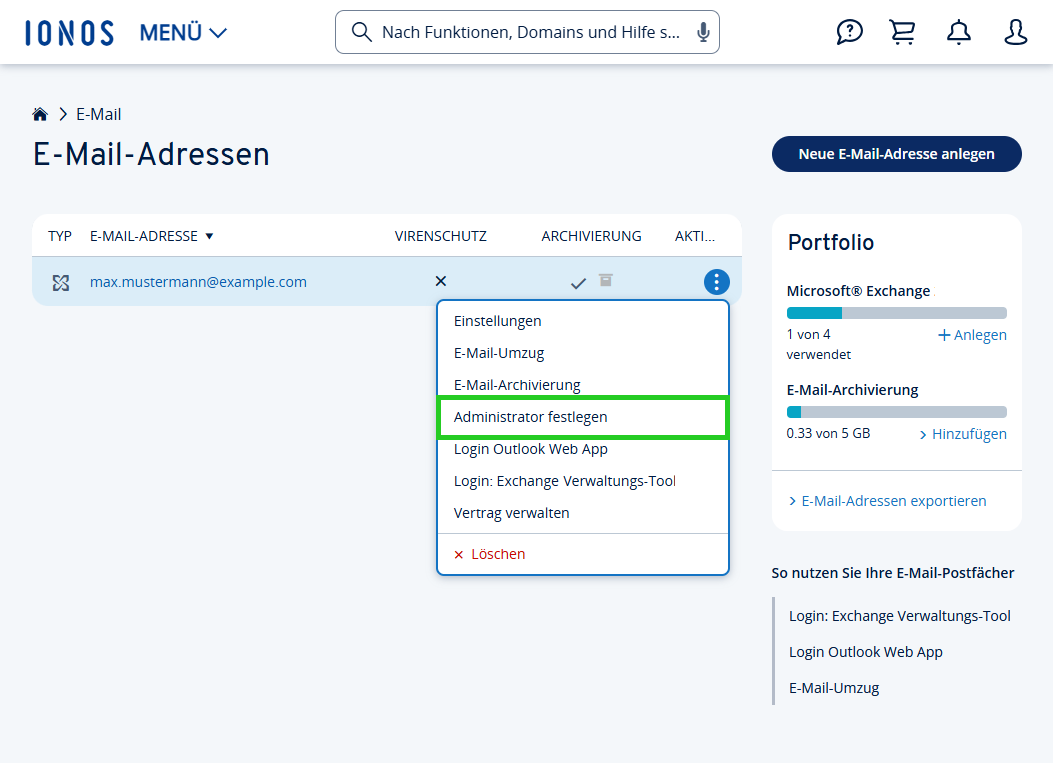The height and width of the screenshot is (763, 1053).
Task: Click the VIRENSCHUTZ column header
Action: [x=441, y=236]
